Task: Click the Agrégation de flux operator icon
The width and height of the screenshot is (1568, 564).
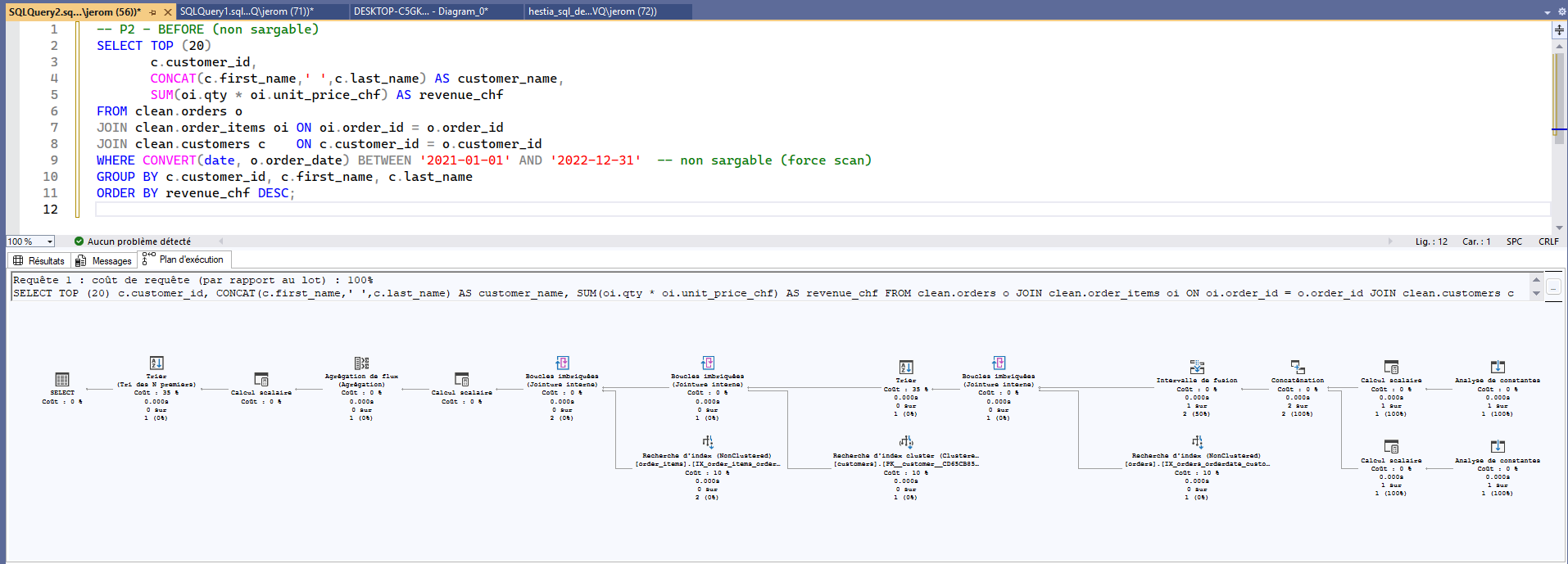Action: pos(361,363)
